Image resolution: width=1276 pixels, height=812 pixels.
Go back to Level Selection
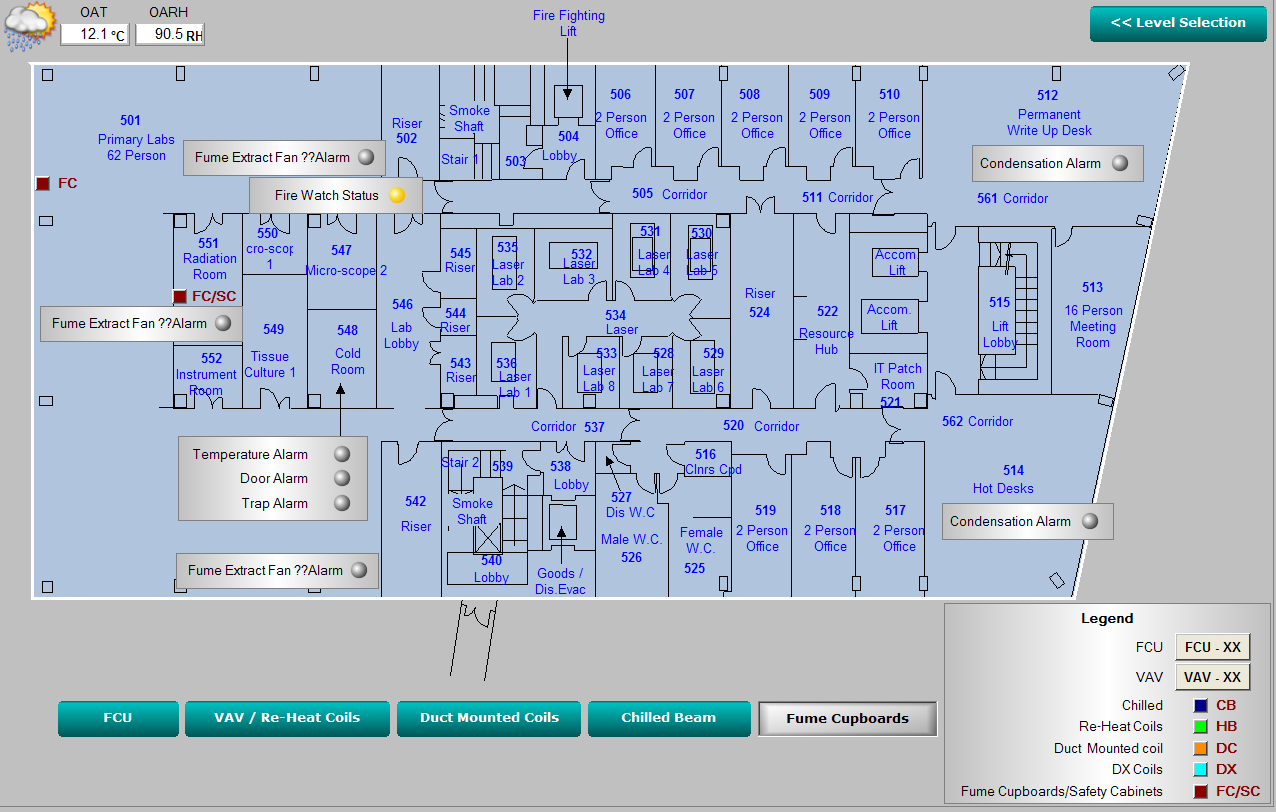(1177, 23)
